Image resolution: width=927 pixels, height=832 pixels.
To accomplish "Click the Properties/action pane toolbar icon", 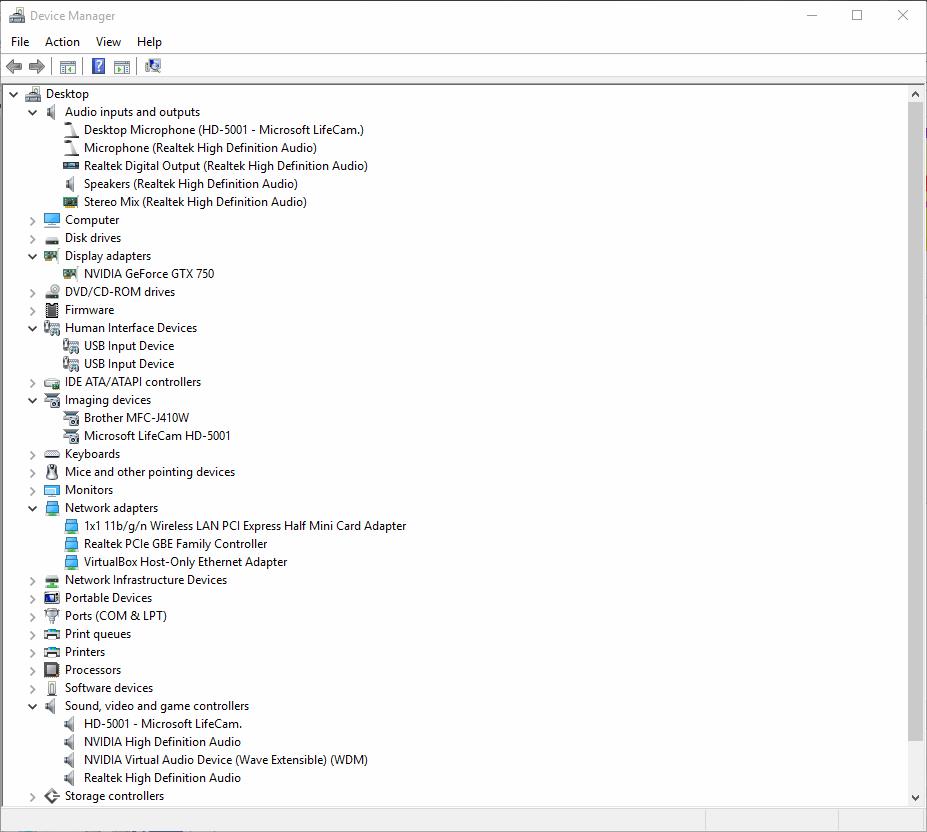I will point(122,67).
